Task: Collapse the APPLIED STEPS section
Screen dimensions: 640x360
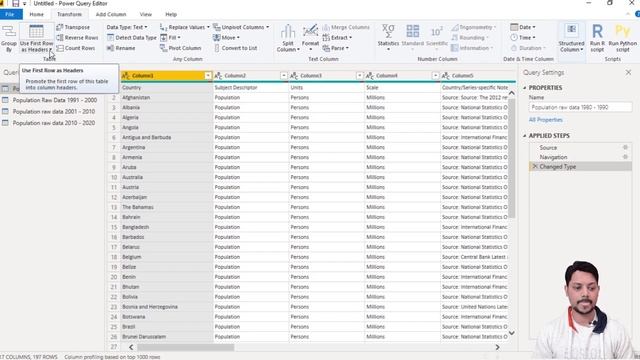Action: click(x=525, y=136)
